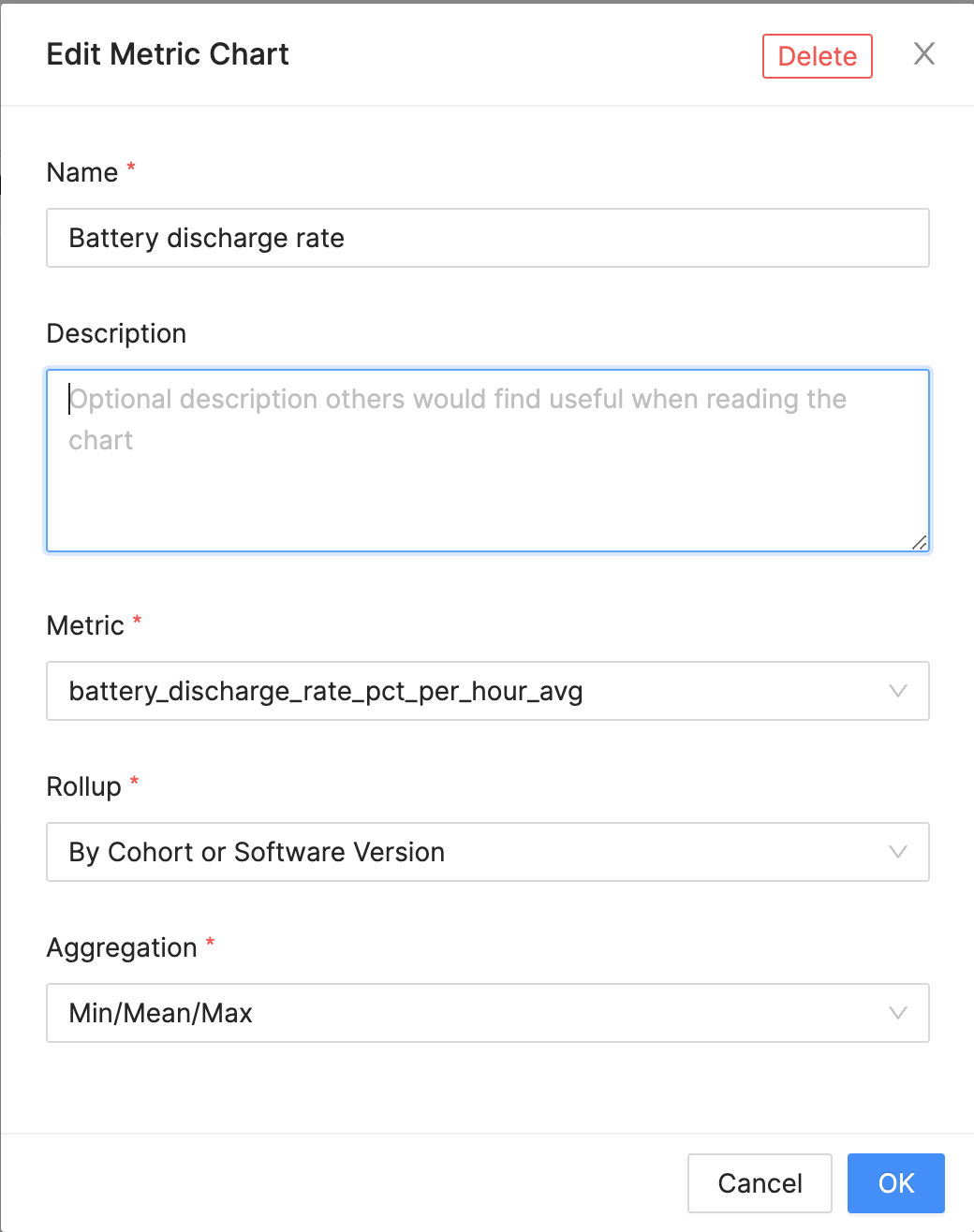Viewport: 974px width, 1232px height.
Task: Change the battery_discharge_rate_pct_per_hour_avg metric
Action: tap(487, 691)
